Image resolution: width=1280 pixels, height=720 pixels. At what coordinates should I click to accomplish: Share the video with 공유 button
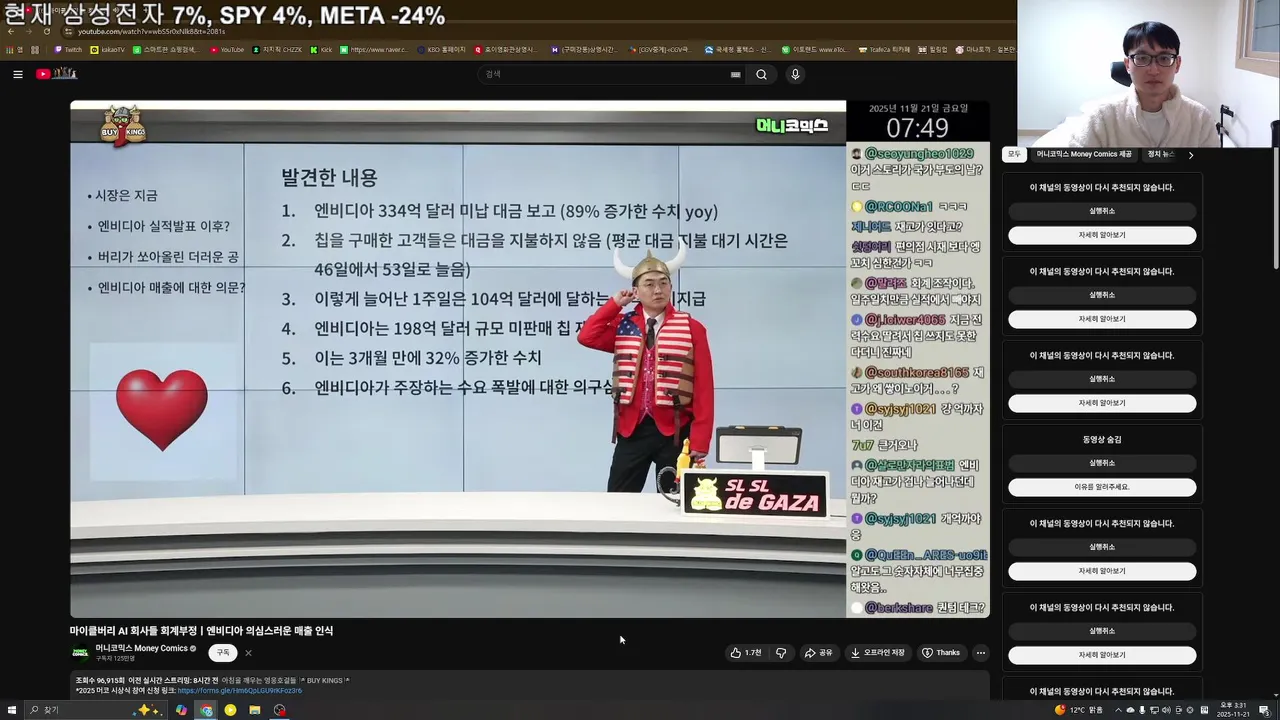point(818,653)
